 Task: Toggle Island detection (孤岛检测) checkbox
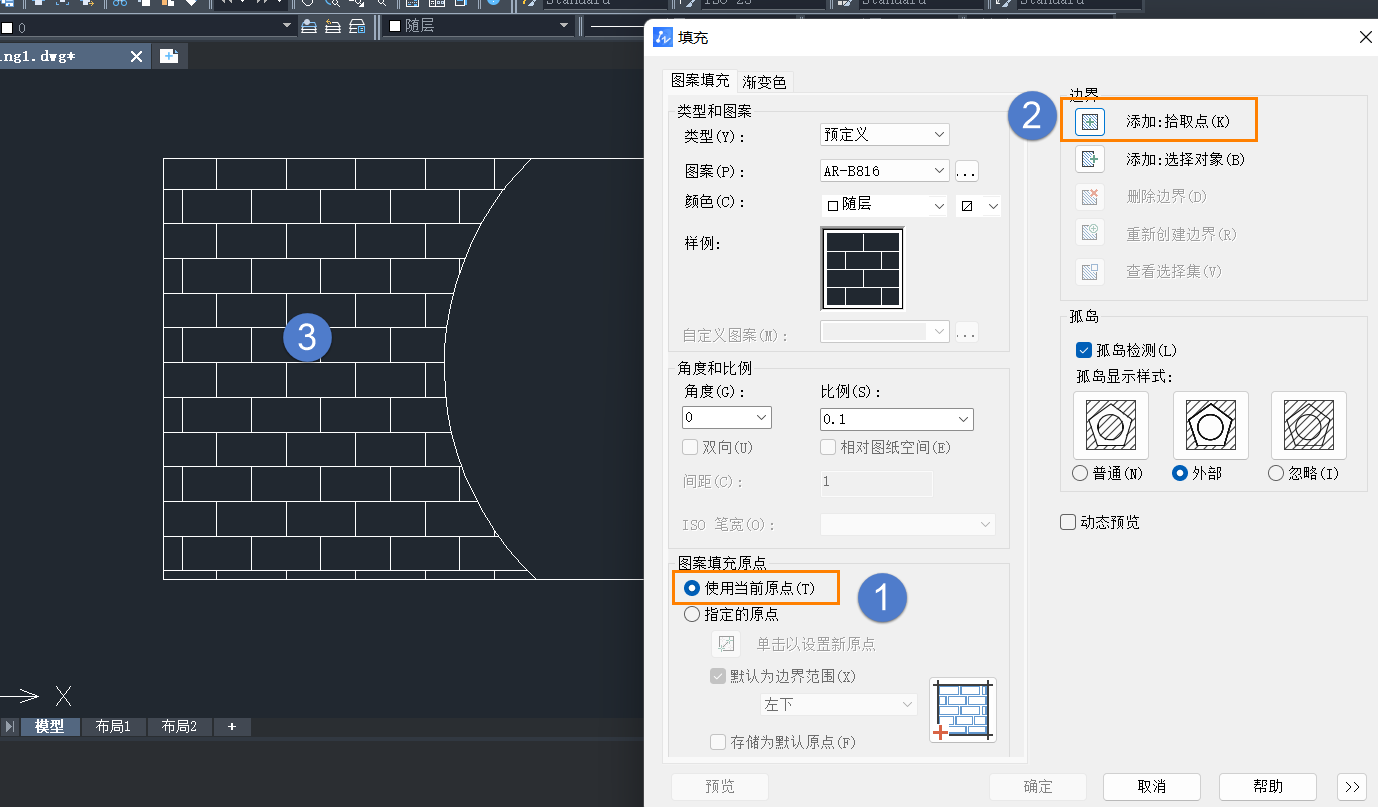pyautogui.click(x=1083, y=350)
